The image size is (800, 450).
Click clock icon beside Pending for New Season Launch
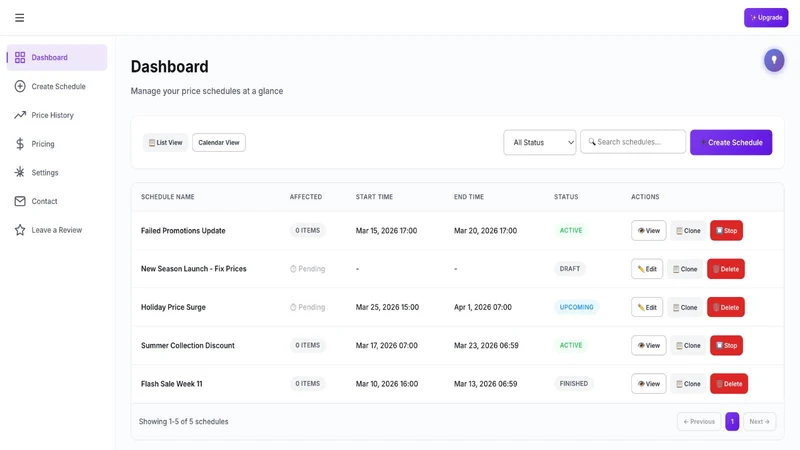tap(293, 269)
